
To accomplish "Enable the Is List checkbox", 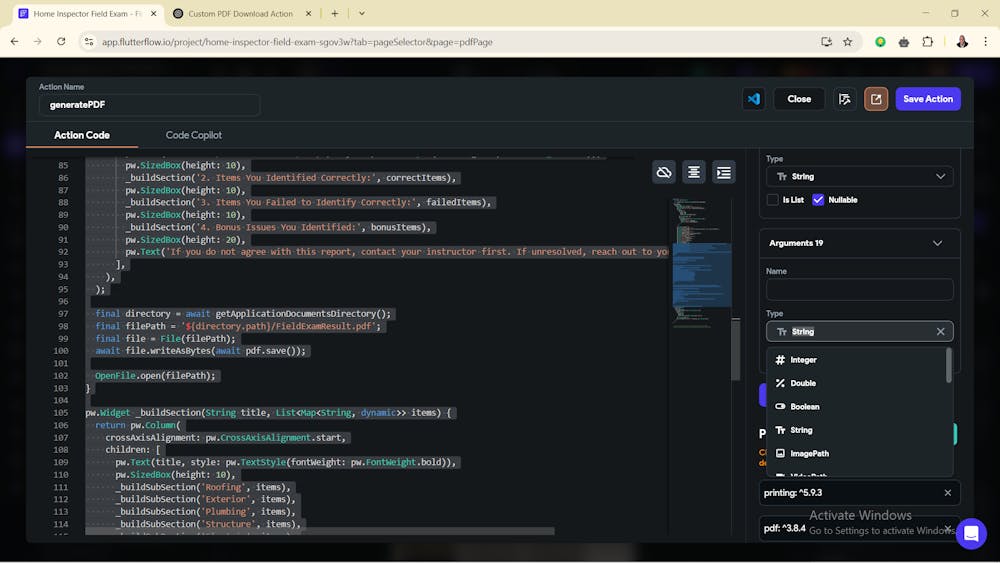I will pyautogui.click(x=772, y=200).
